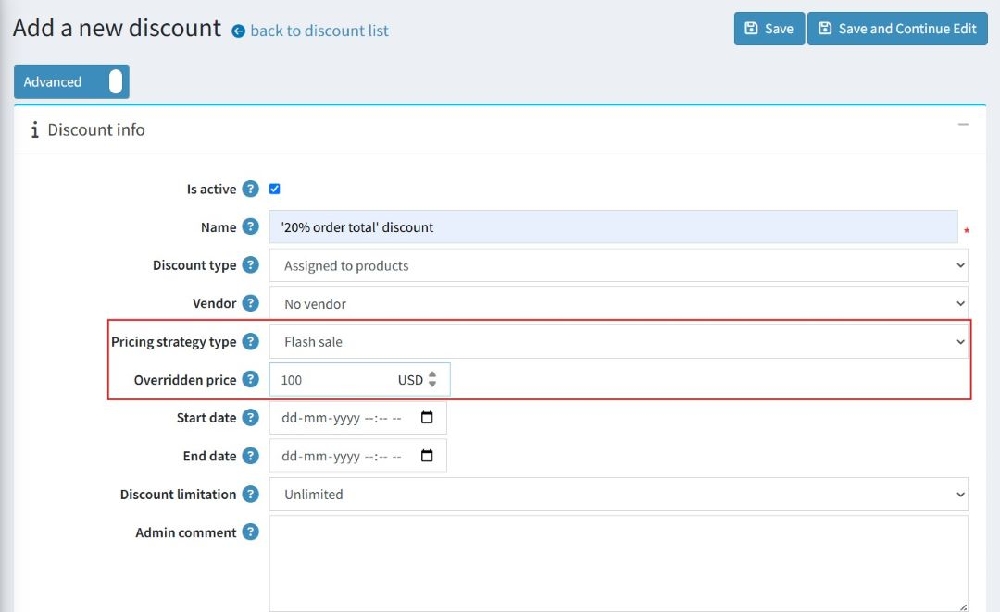Follow the back to discount list link
Viewport: 1000px width, 612px height.
[x=320, y=31]
